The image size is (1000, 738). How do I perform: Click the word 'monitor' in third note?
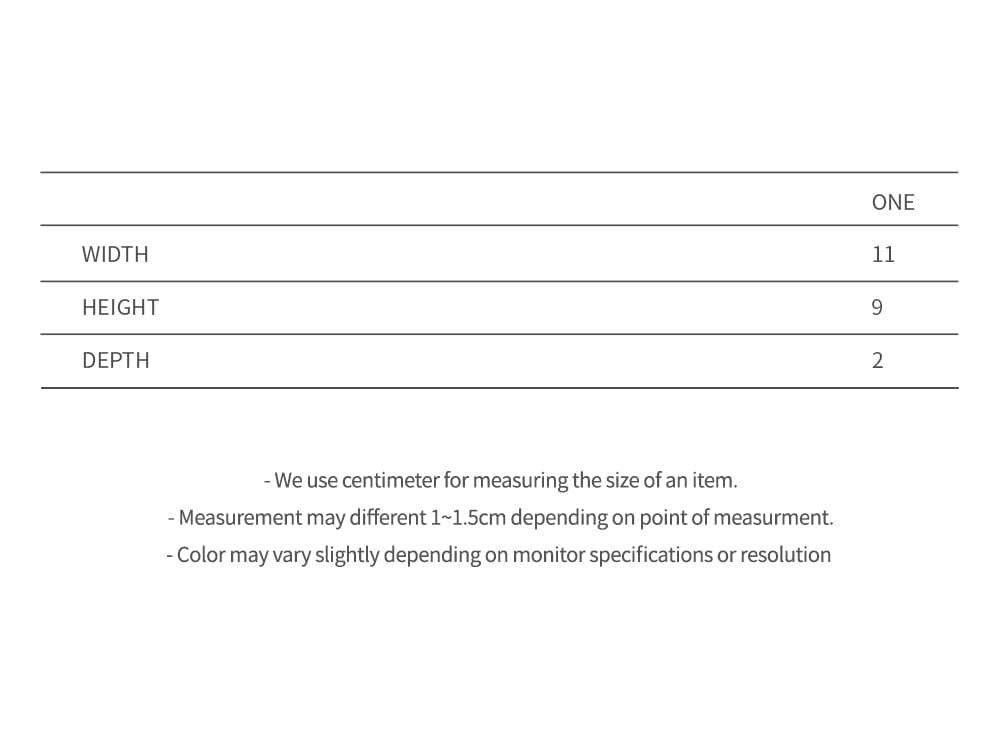coord(548,555)
